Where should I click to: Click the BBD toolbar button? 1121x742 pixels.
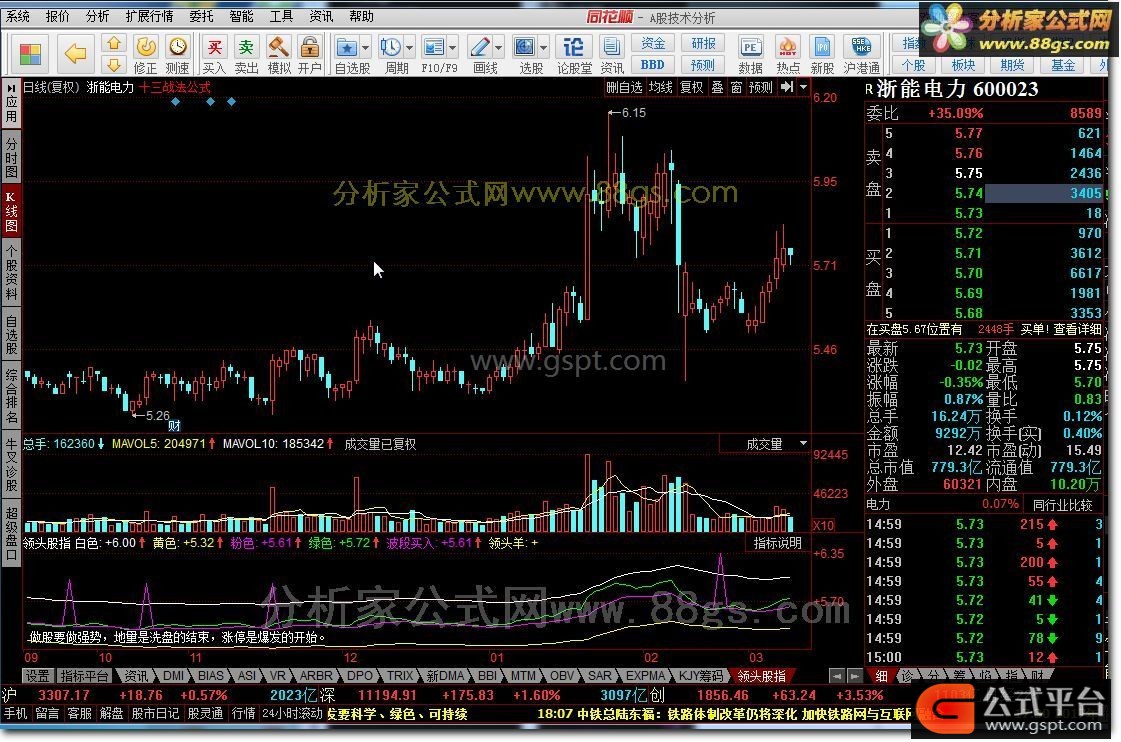(x=653, y=65)
